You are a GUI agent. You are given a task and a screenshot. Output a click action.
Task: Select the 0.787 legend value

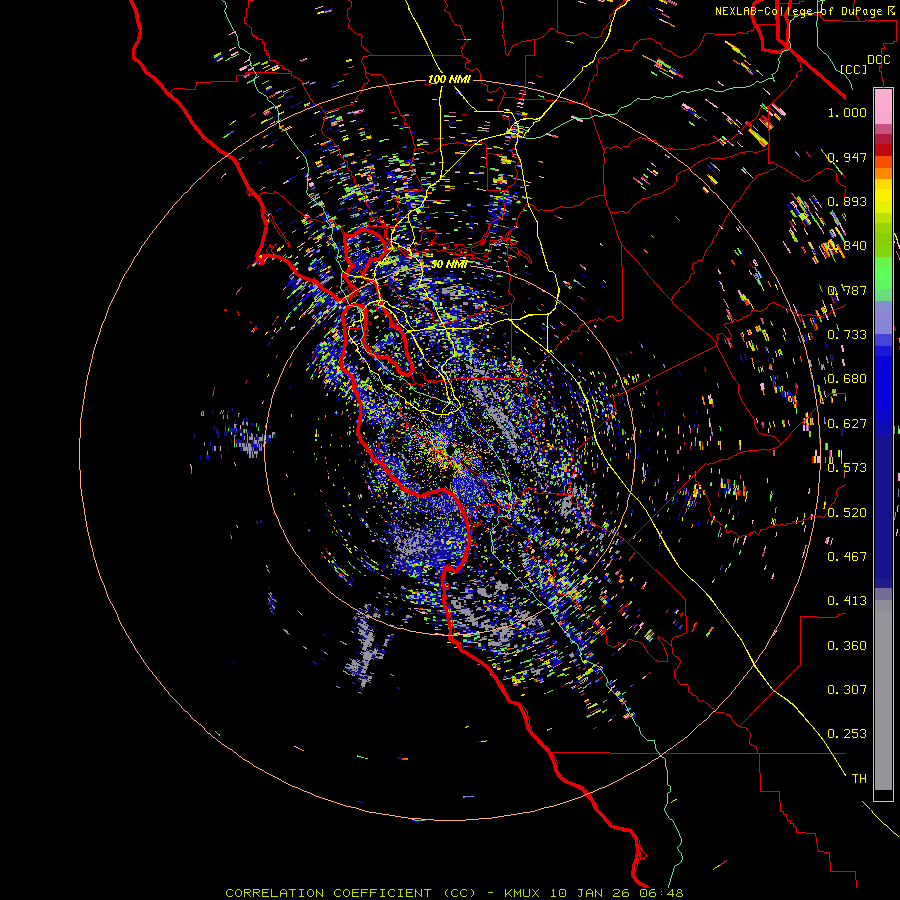click(847, 290)
